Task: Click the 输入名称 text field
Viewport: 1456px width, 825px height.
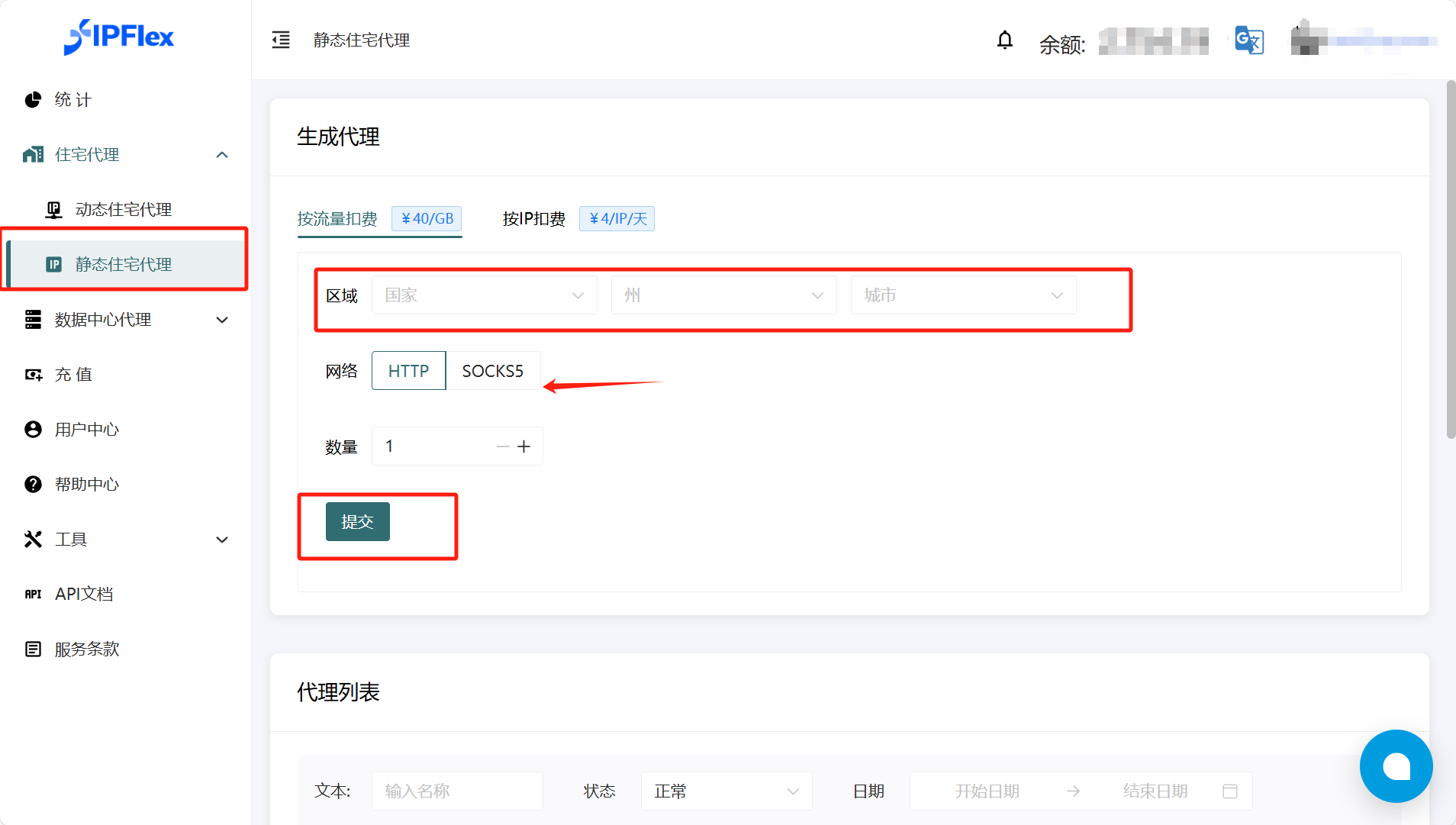Action: [x=457, y=791]
